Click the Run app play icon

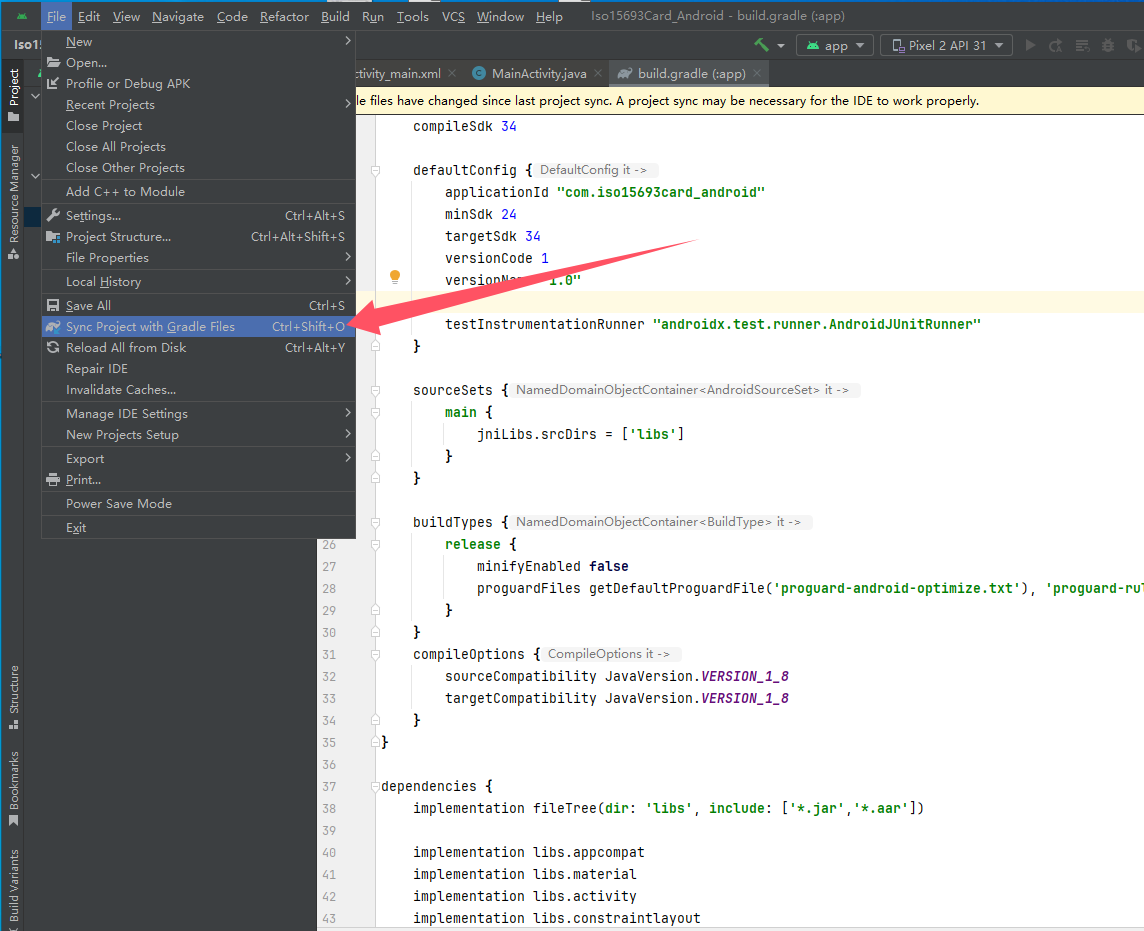pyautogui.click(x=1030, y=45)
